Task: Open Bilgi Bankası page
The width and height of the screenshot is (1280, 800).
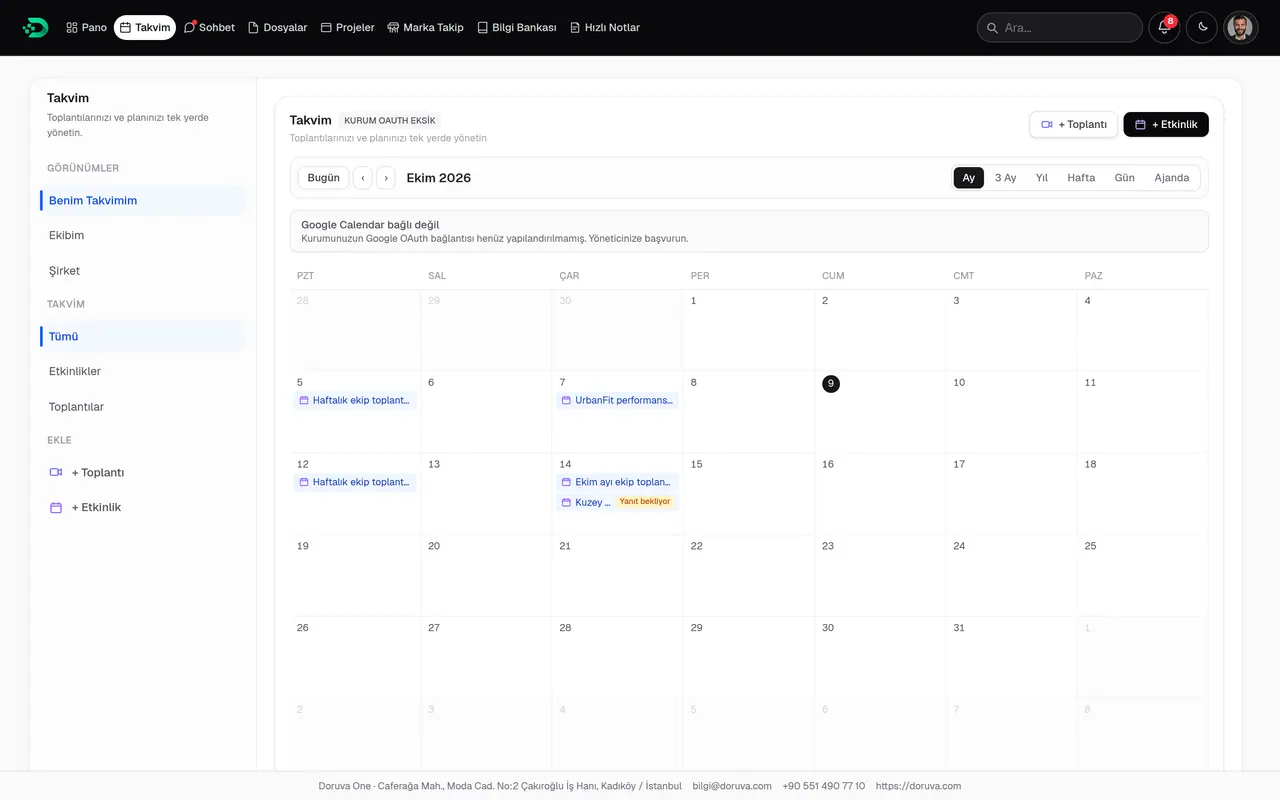Action: (x=516, y=28)
